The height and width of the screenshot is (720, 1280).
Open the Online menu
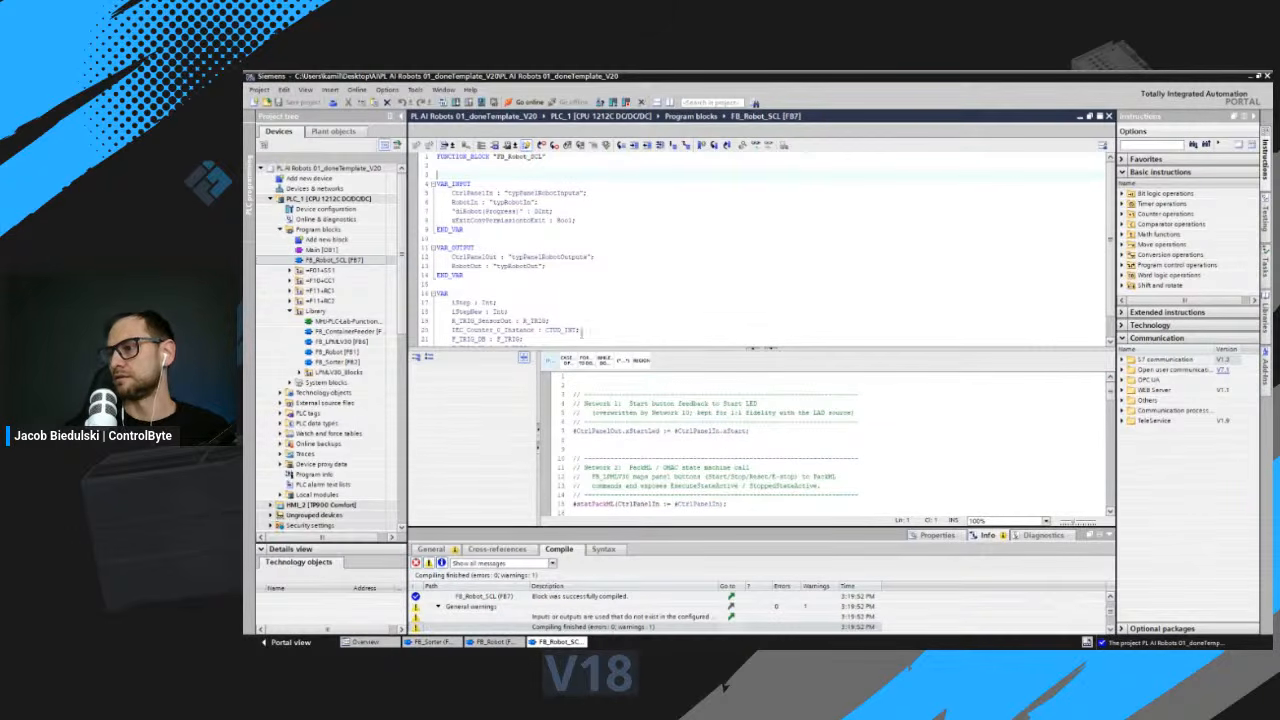click(357, 90)
